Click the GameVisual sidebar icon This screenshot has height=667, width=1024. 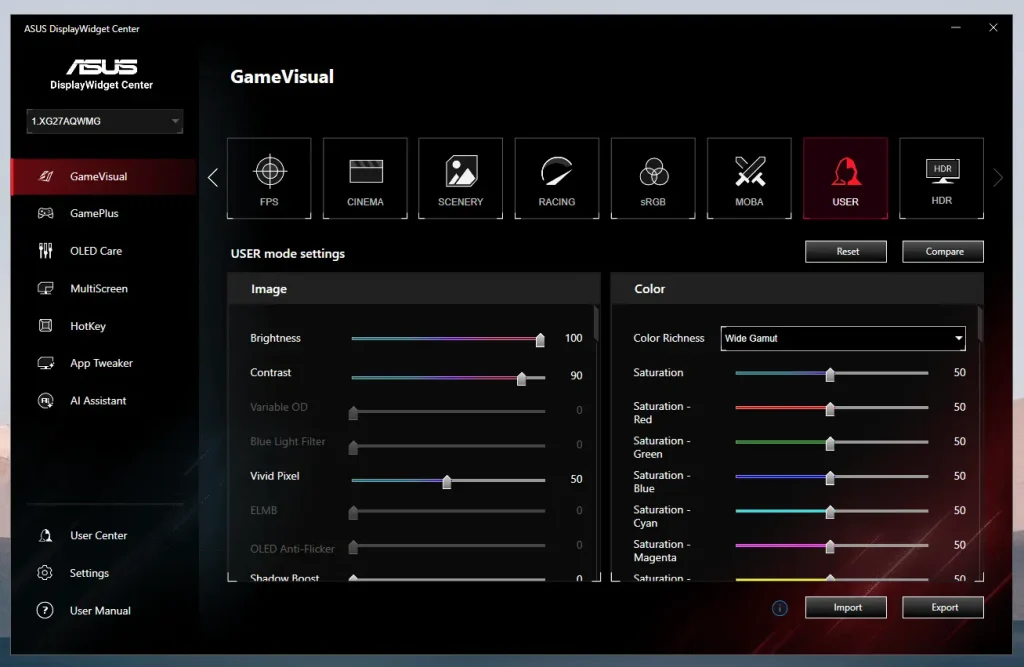tap(46, 176)
